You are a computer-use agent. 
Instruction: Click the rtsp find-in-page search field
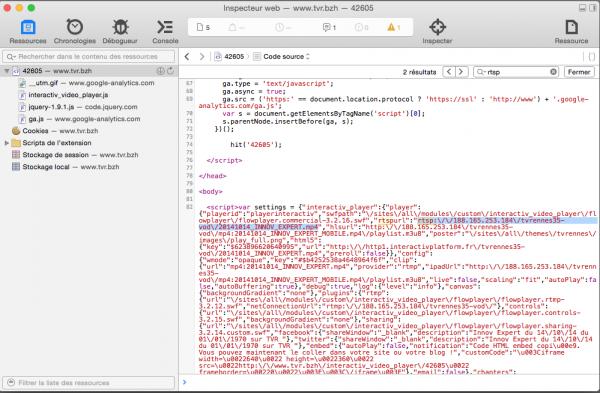pyautogui.click(x=515, y=72)
